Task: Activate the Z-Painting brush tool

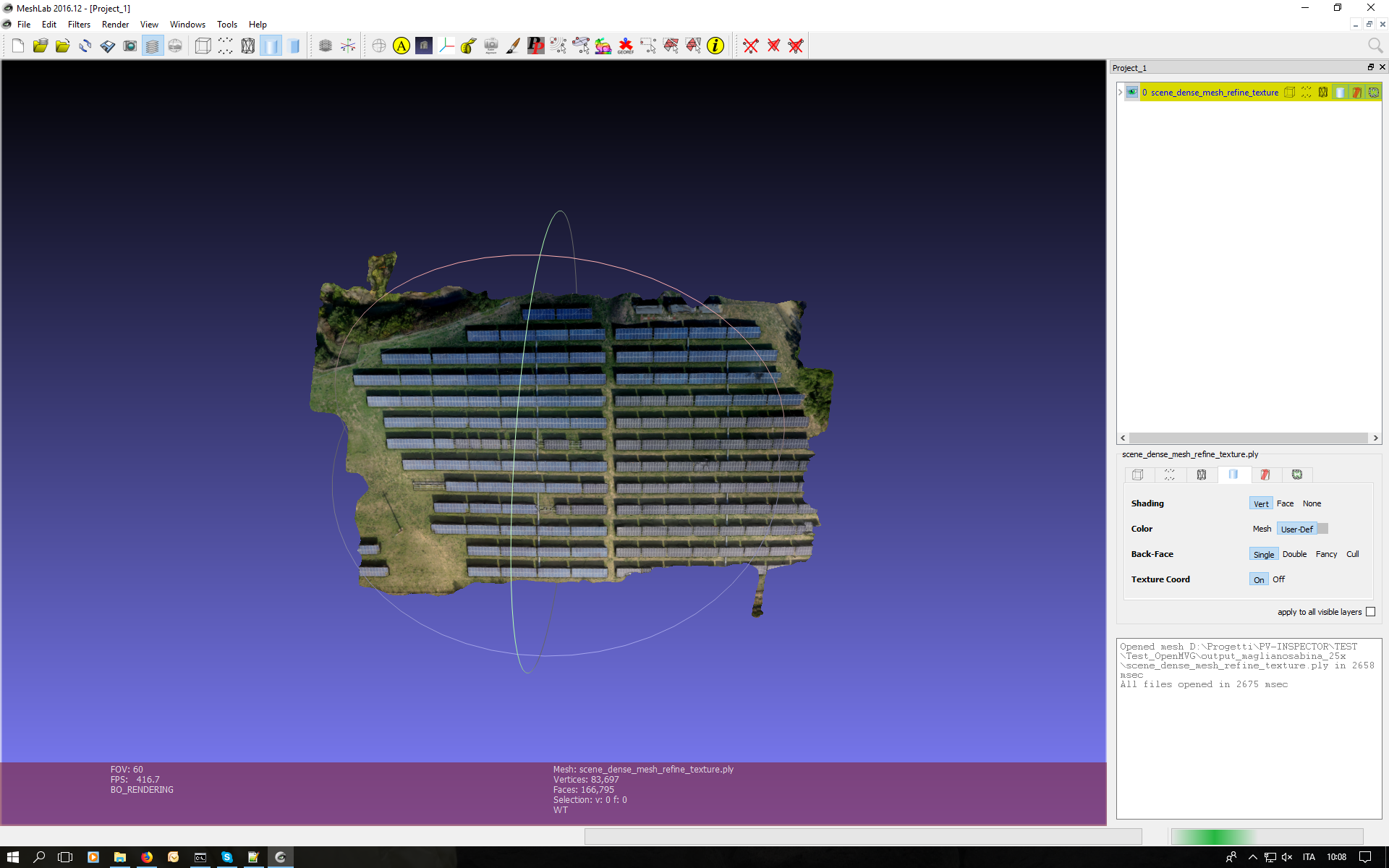Action: [x=514, y=46]
